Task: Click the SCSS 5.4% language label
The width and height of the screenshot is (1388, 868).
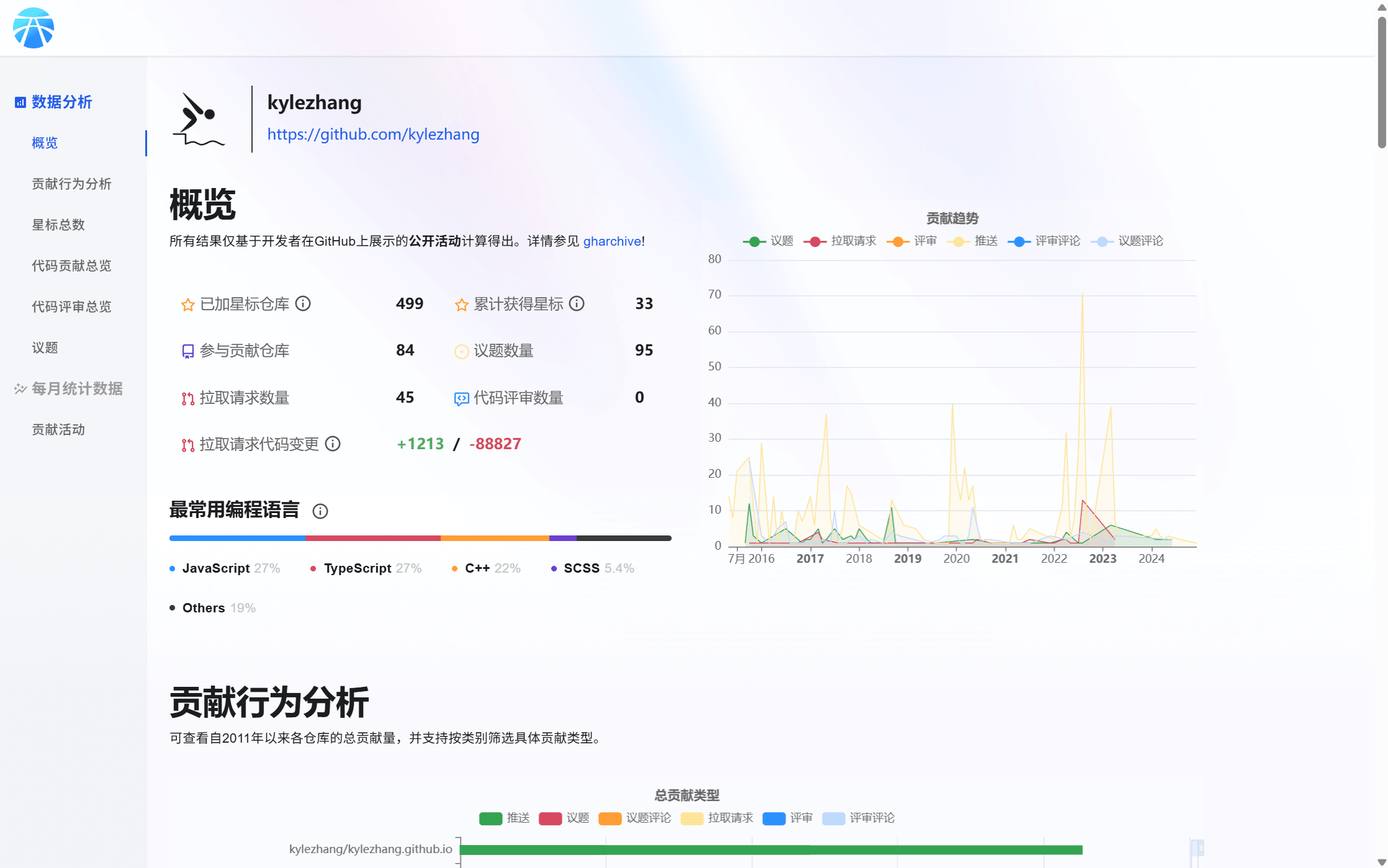Action: point(593,569)
